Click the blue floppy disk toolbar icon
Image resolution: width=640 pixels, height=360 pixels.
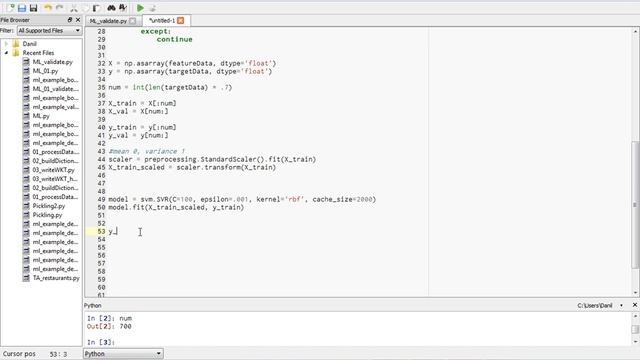click(x=22, y=8)
